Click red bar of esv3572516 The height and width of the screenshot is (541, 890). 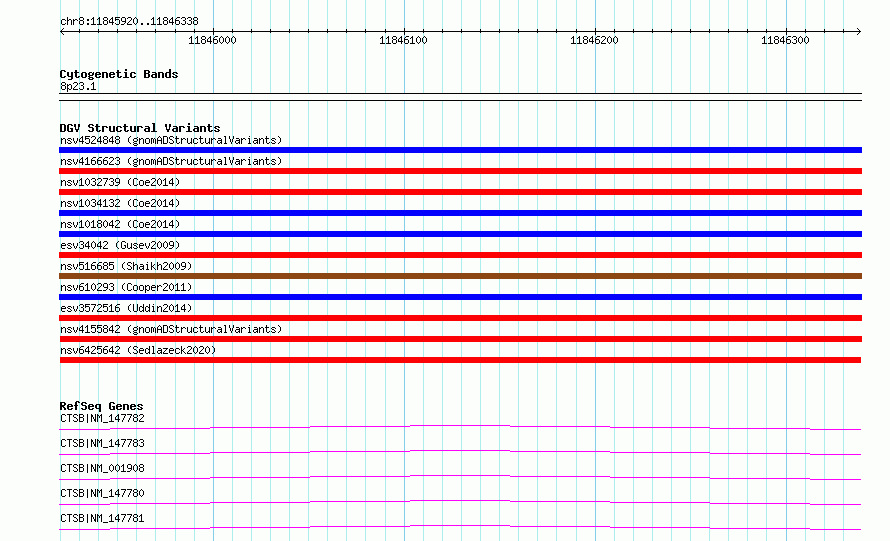[x=460, y=318]
